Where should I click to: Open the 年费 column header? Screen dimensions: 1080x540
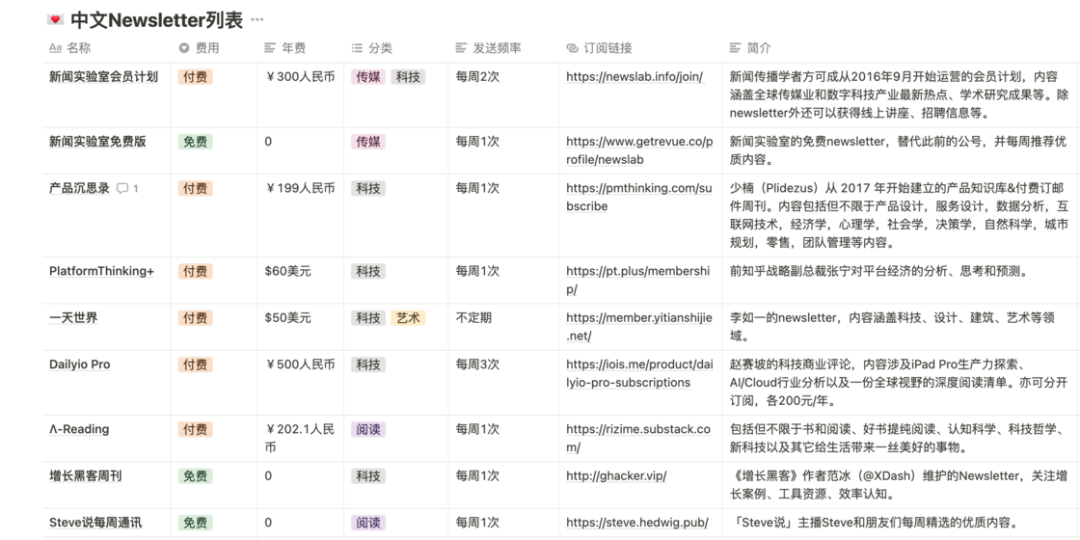coord(285,48)
